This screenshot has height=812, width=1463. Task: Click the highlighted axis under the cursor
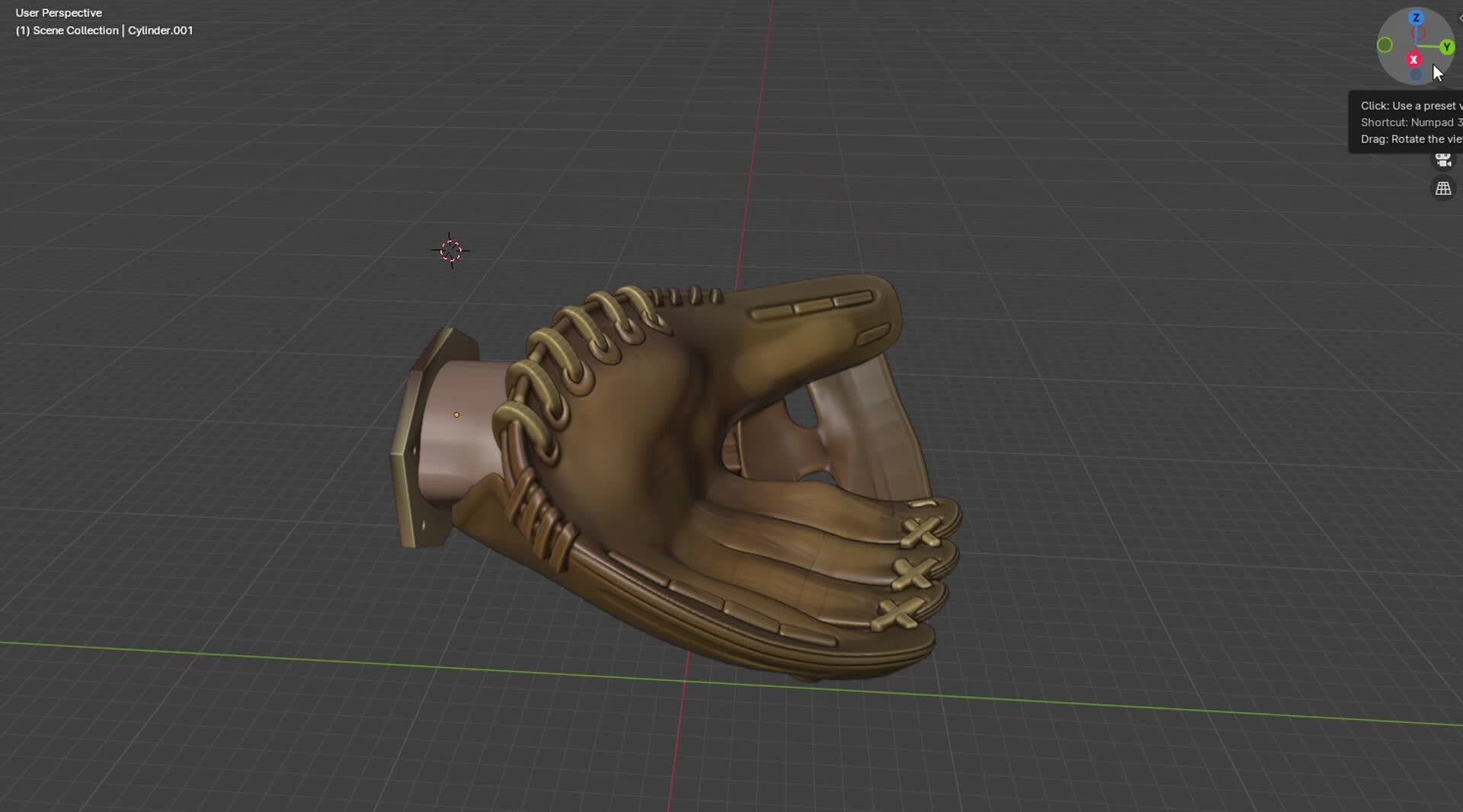1414,59
